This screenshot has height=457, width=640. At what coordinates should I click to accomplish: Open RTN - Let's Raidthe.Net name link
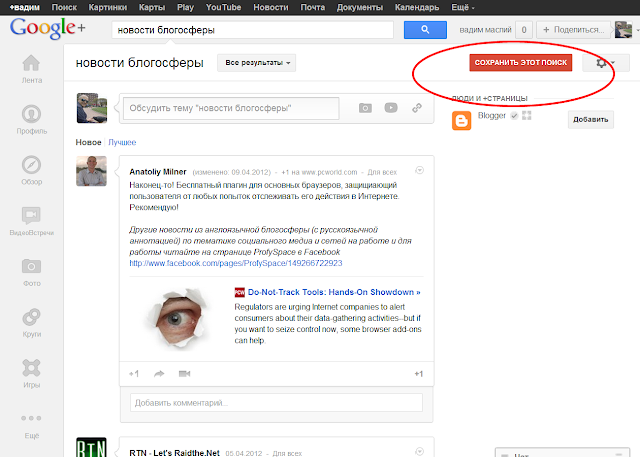click(174, 453)
